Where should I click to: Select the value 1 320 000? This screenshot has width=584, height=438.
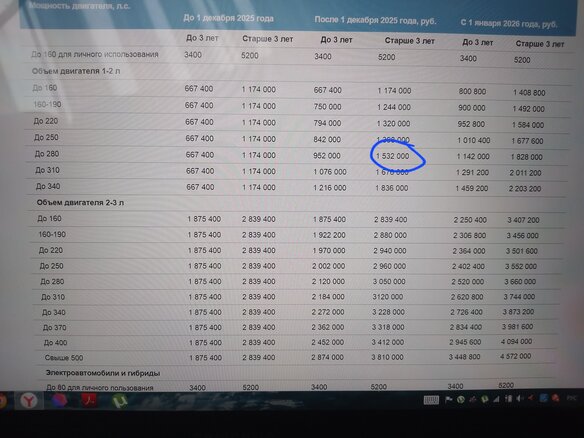[394, 123]
